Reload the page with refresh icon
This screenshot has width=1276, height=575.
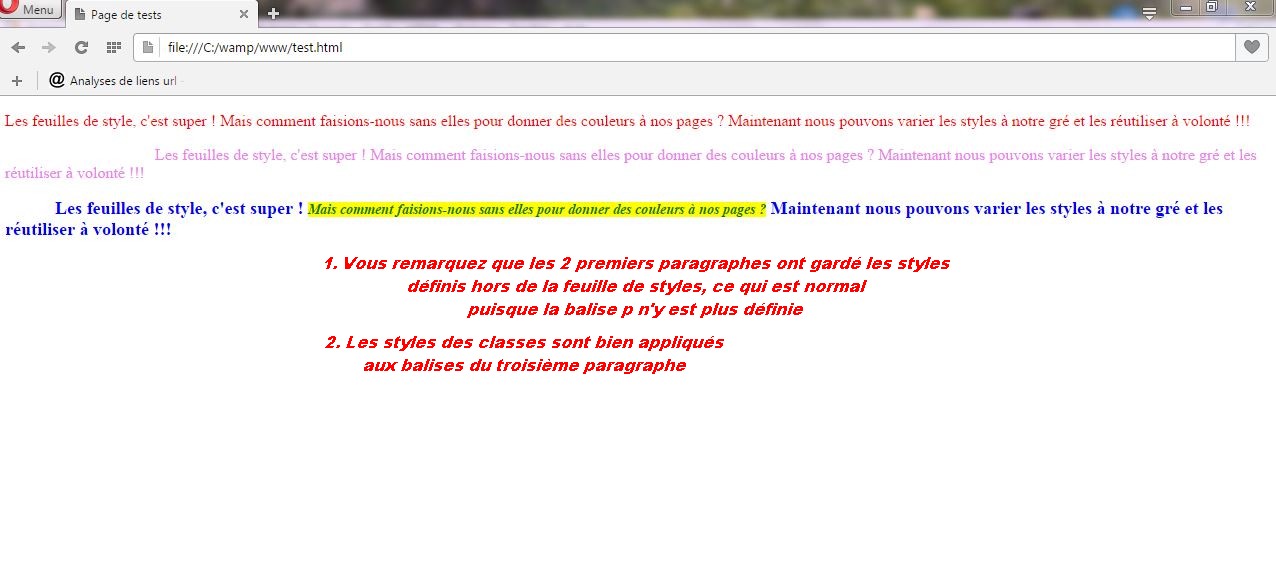(82, 47)
